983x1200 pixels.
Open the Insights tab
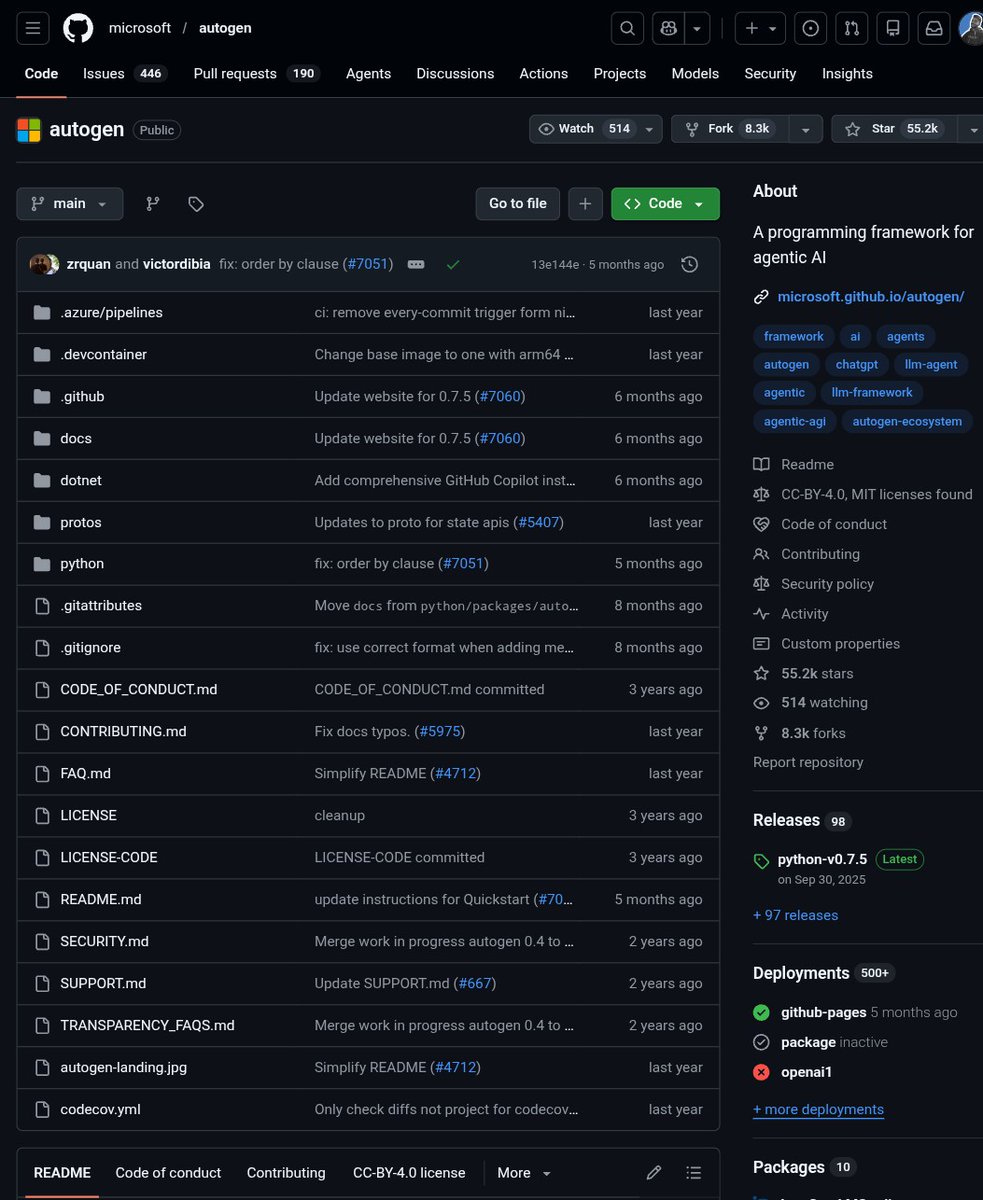click(847, 73)
